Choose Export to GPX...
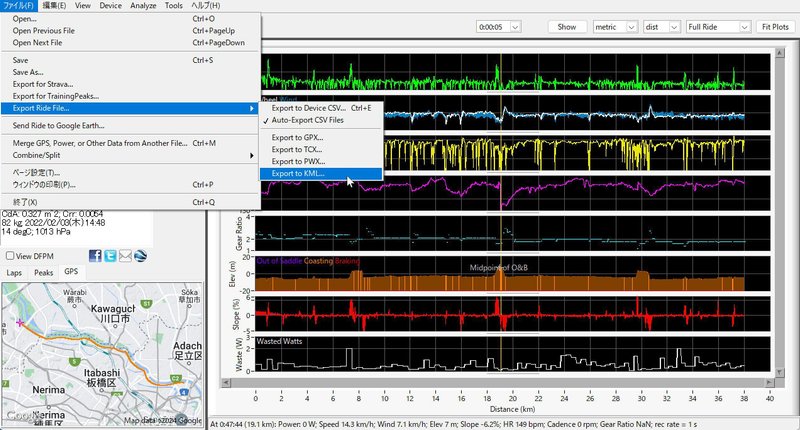Viewport: 800px width, 430px height. [x=321, y=137]
